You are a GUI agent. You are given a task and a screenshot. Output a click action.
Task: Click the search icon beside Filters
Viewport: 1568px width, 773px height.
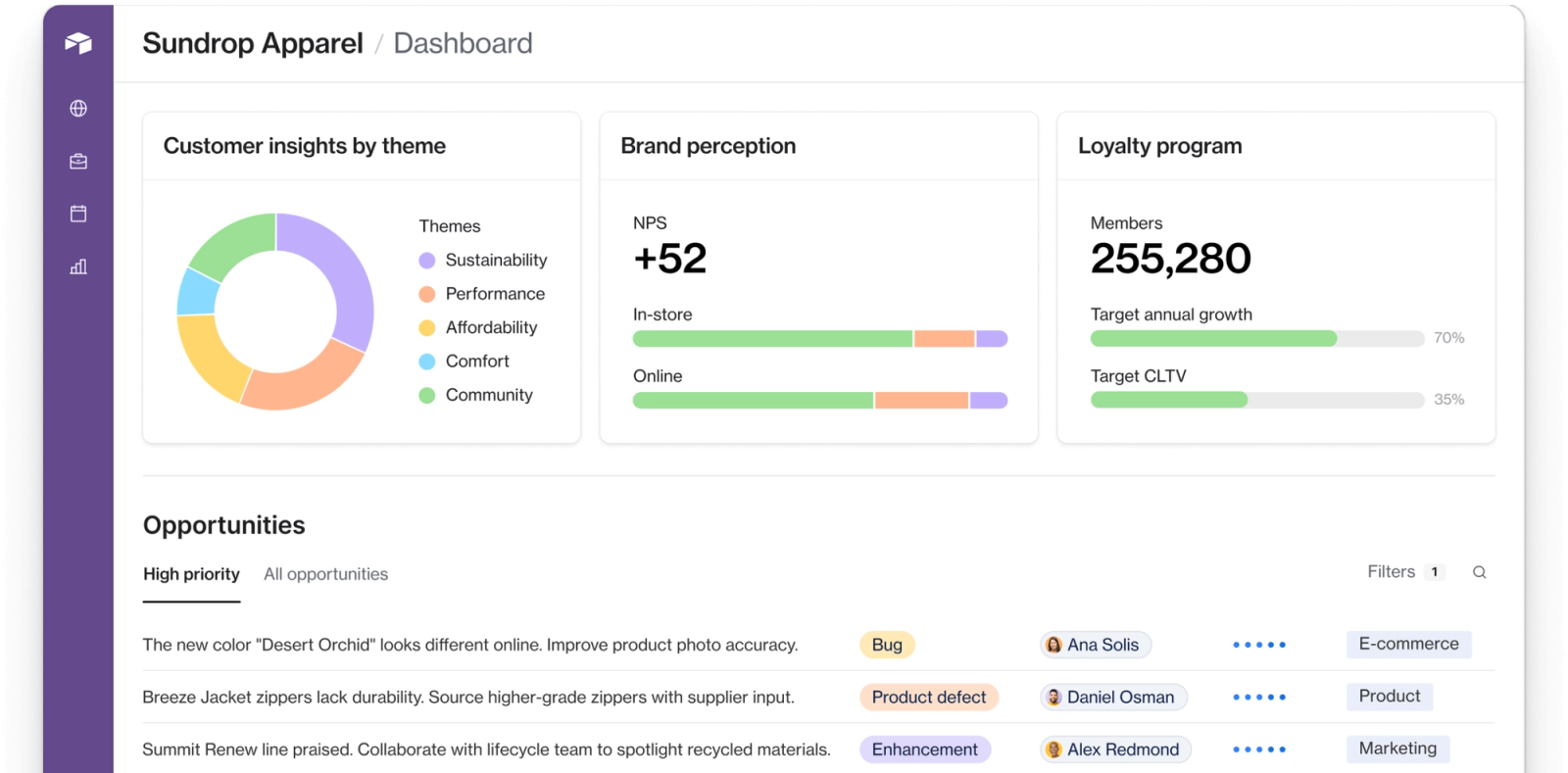click(x=1479, y=572)
